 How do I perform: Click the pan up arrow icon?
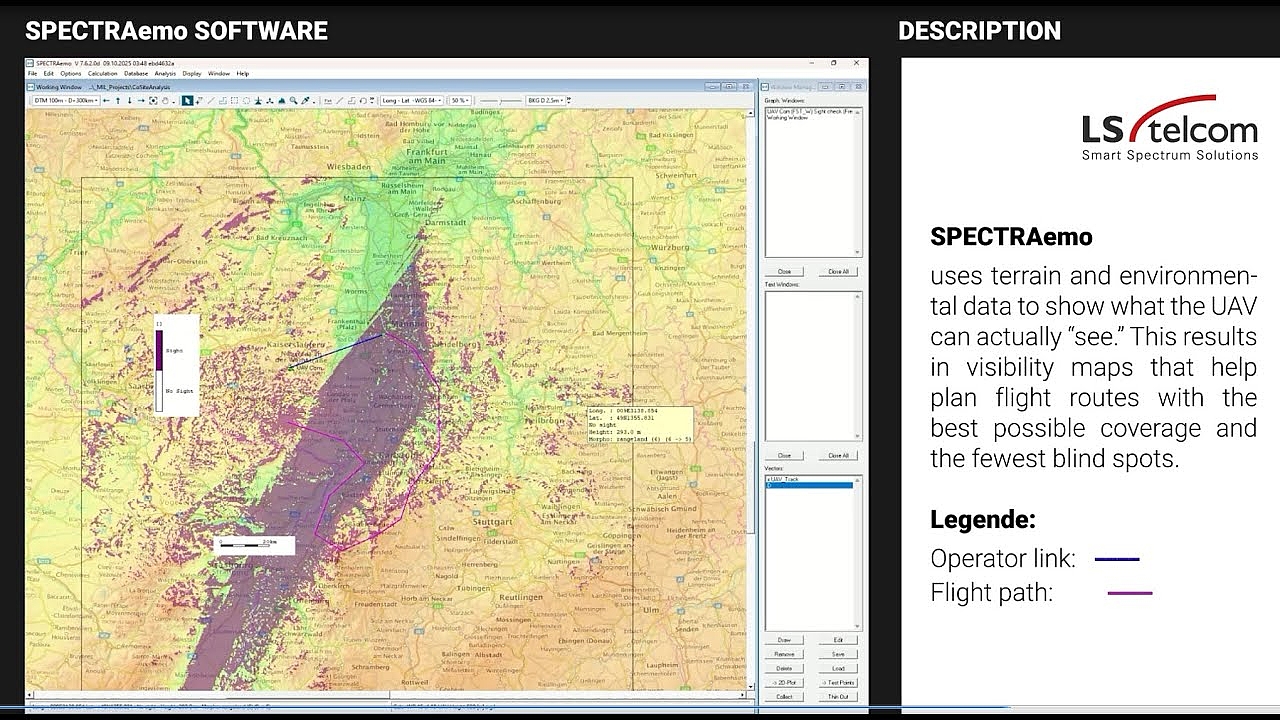[118, 100]
